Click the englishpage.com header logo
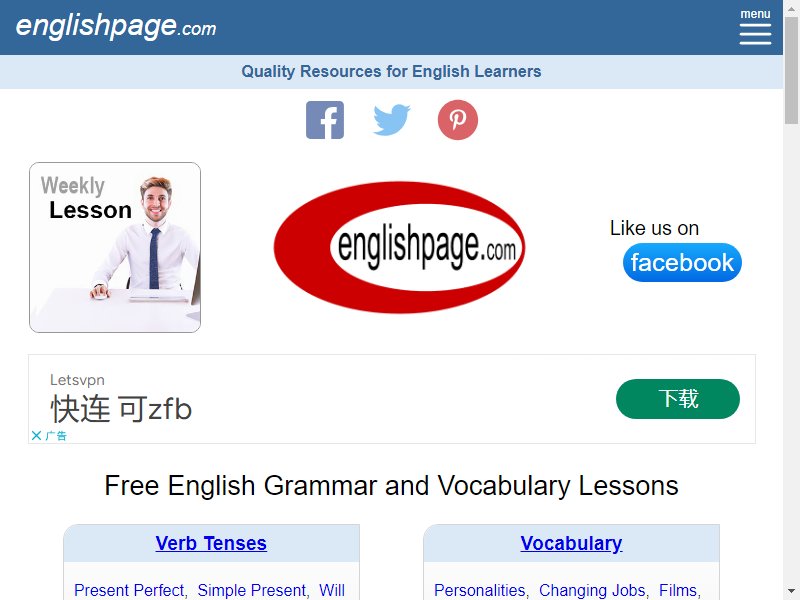The image size is (800, 600). coord(116,27)
